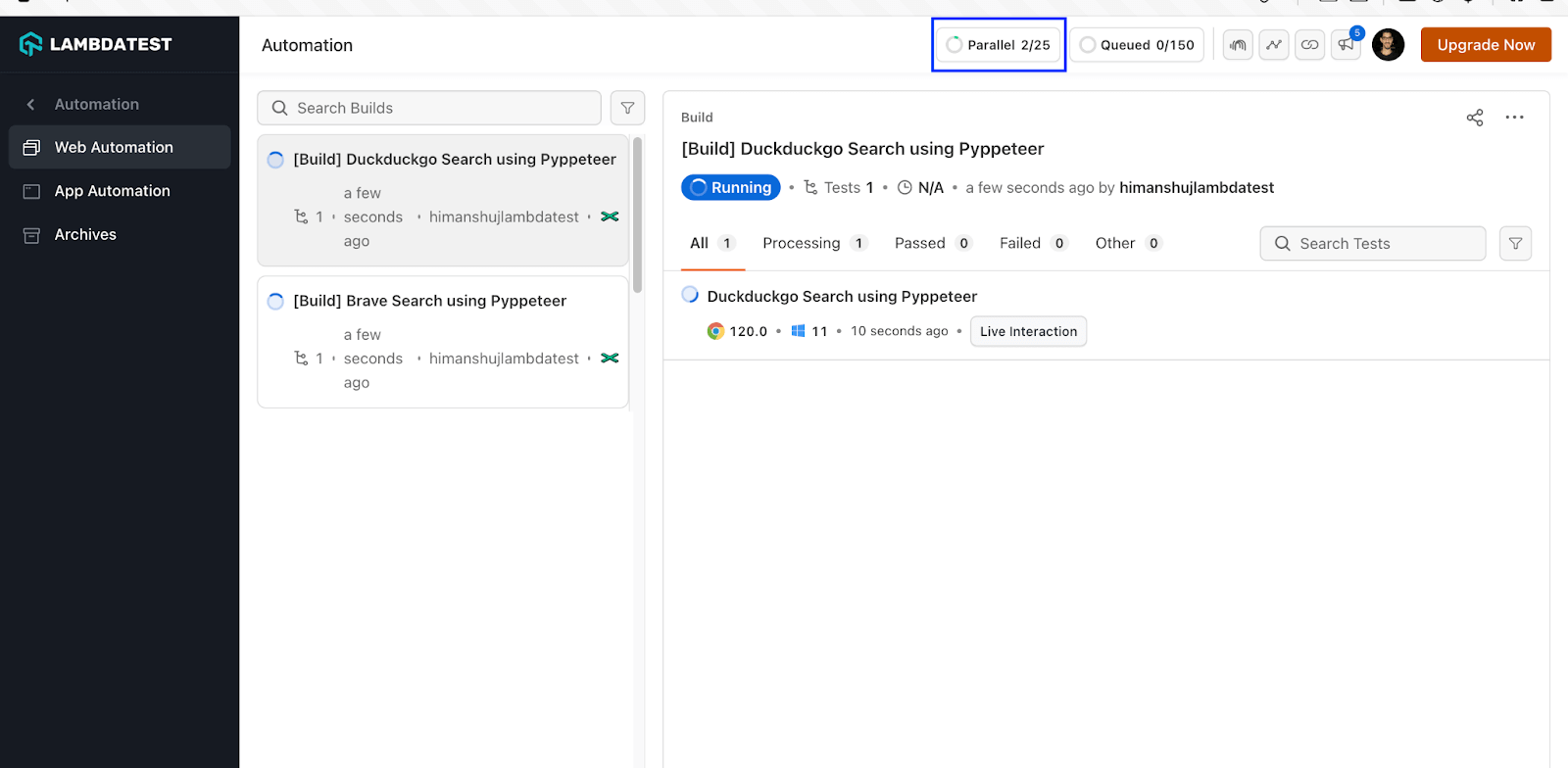Open the link icon in header
Viewport: 1568px width, 768px height.
coord(1309,45)
